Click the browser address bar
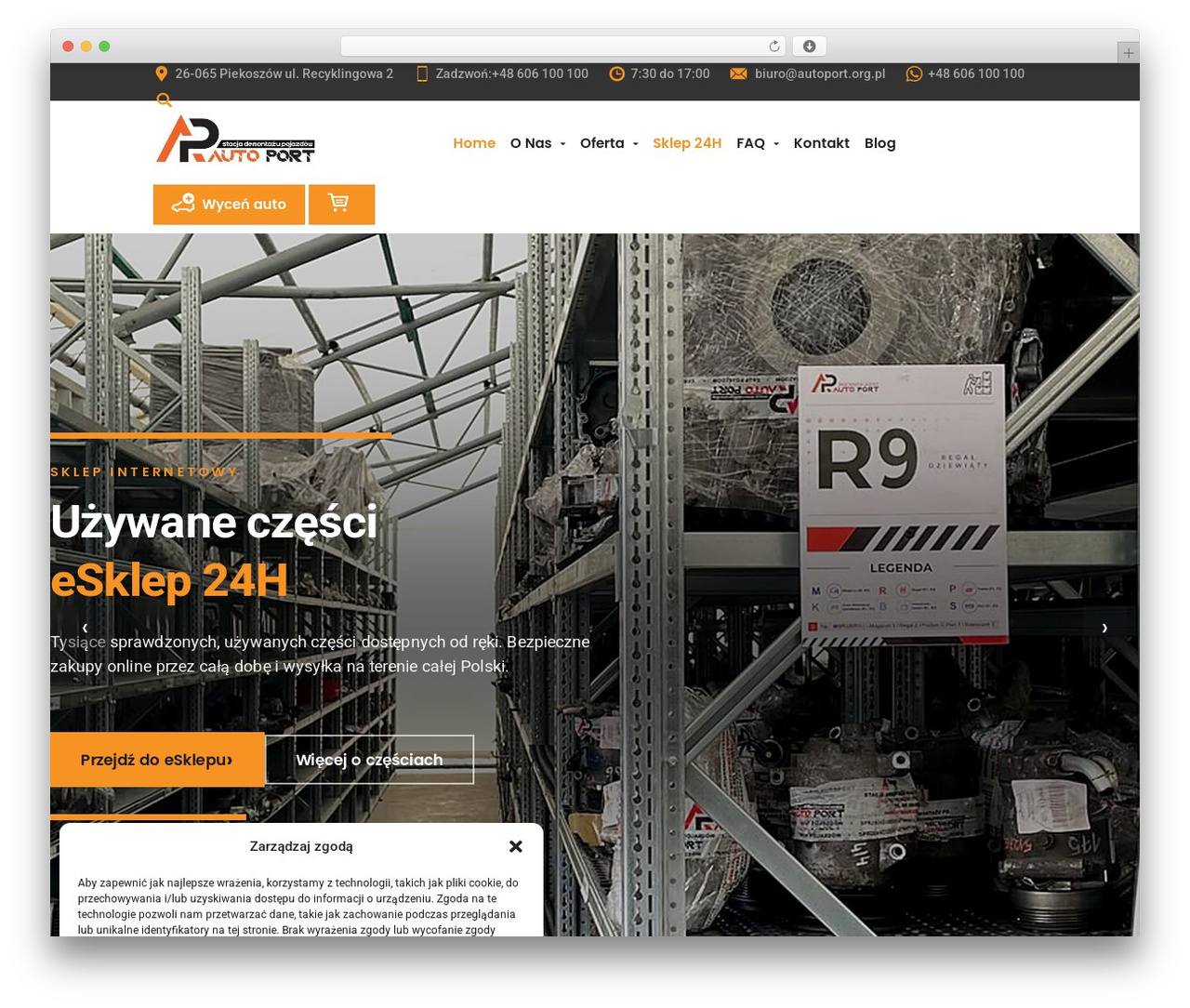The width and height of the screenshot is (1190, 1008). click(562, 46)
